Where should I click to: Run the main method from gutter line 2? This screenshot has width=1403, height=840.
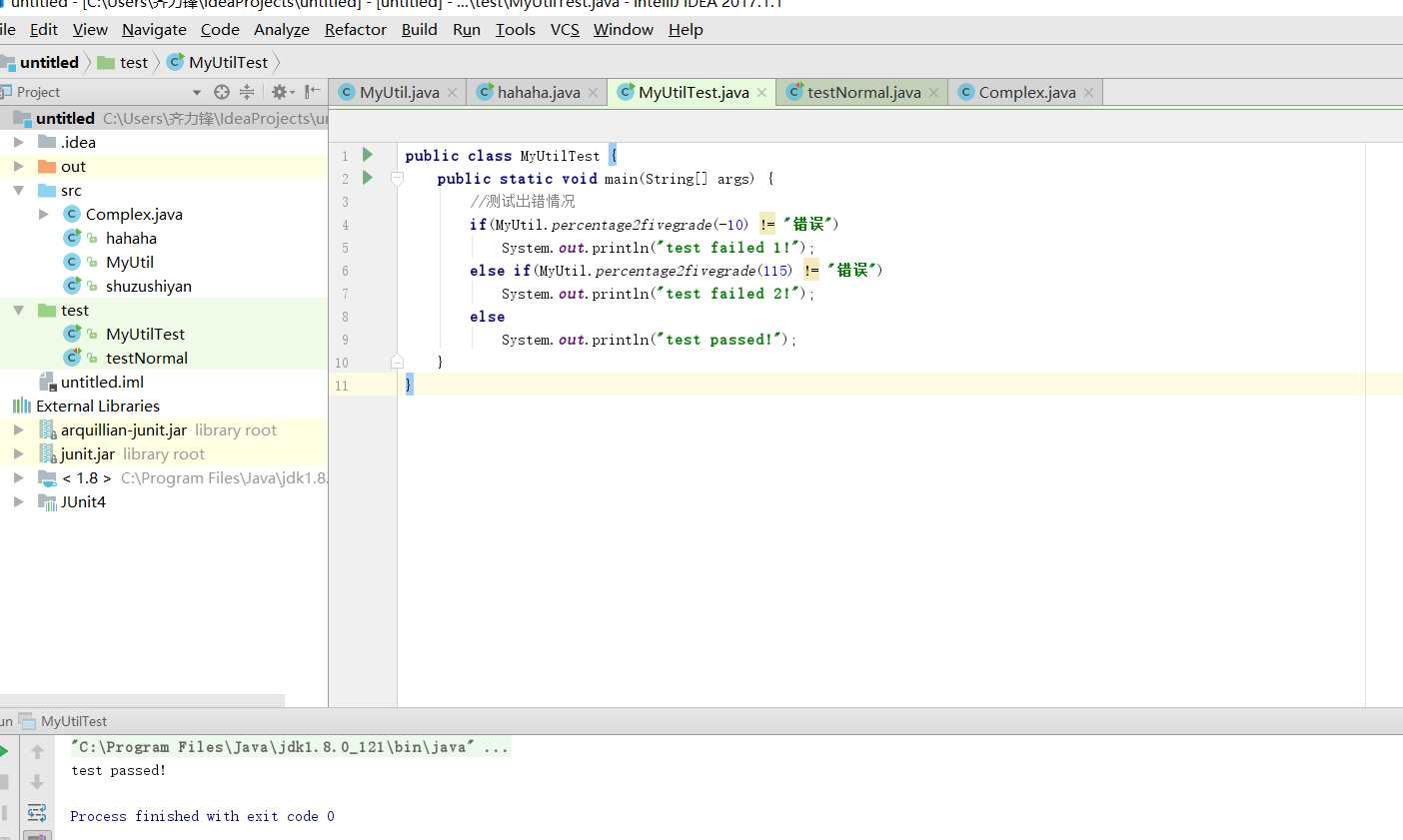(368, 178)
